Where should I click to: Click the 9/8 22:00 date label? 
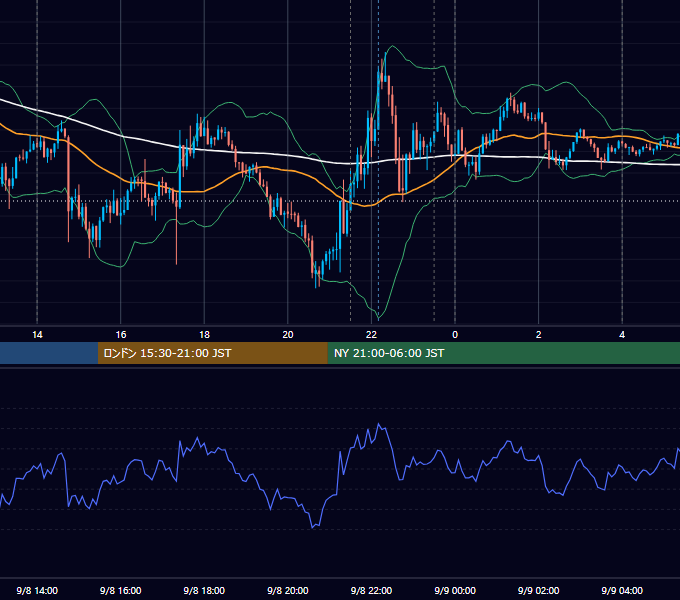pyautogui.click(x=372, y=590)
